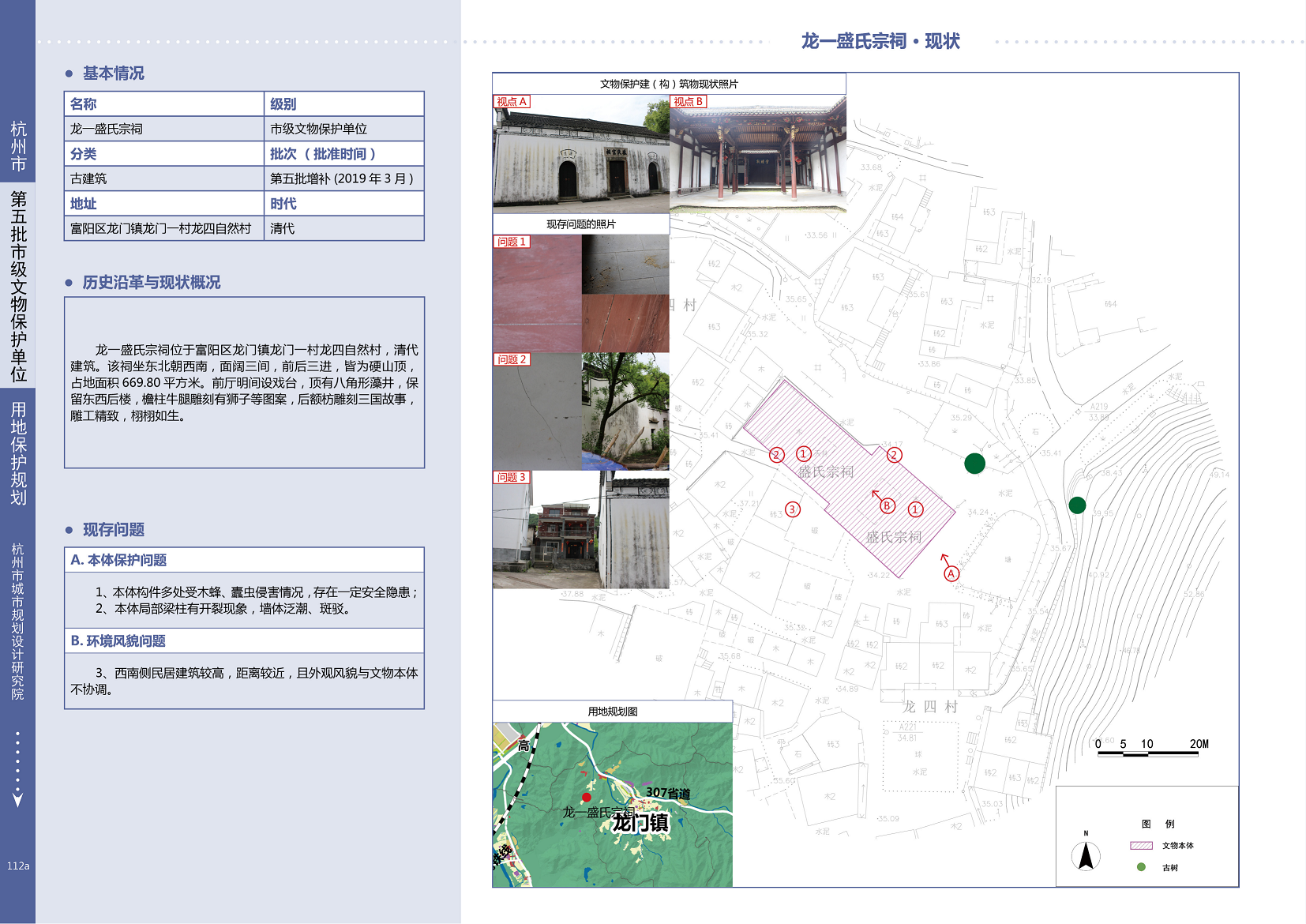
Task: Click the 龙四村 label on the site map
Action: tap(930, 707)
